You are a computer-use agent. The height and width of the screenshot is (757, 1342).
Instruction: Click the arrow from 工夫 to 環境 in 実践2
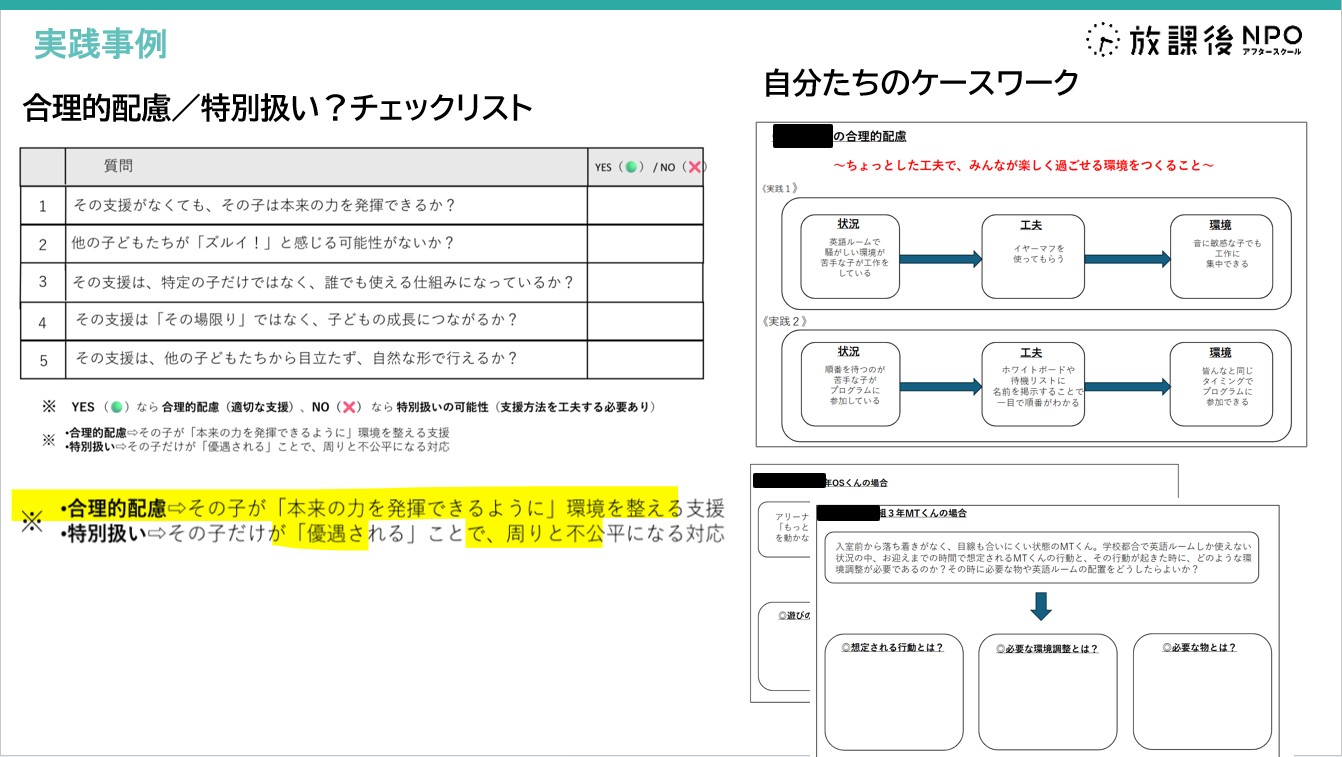1126,387
